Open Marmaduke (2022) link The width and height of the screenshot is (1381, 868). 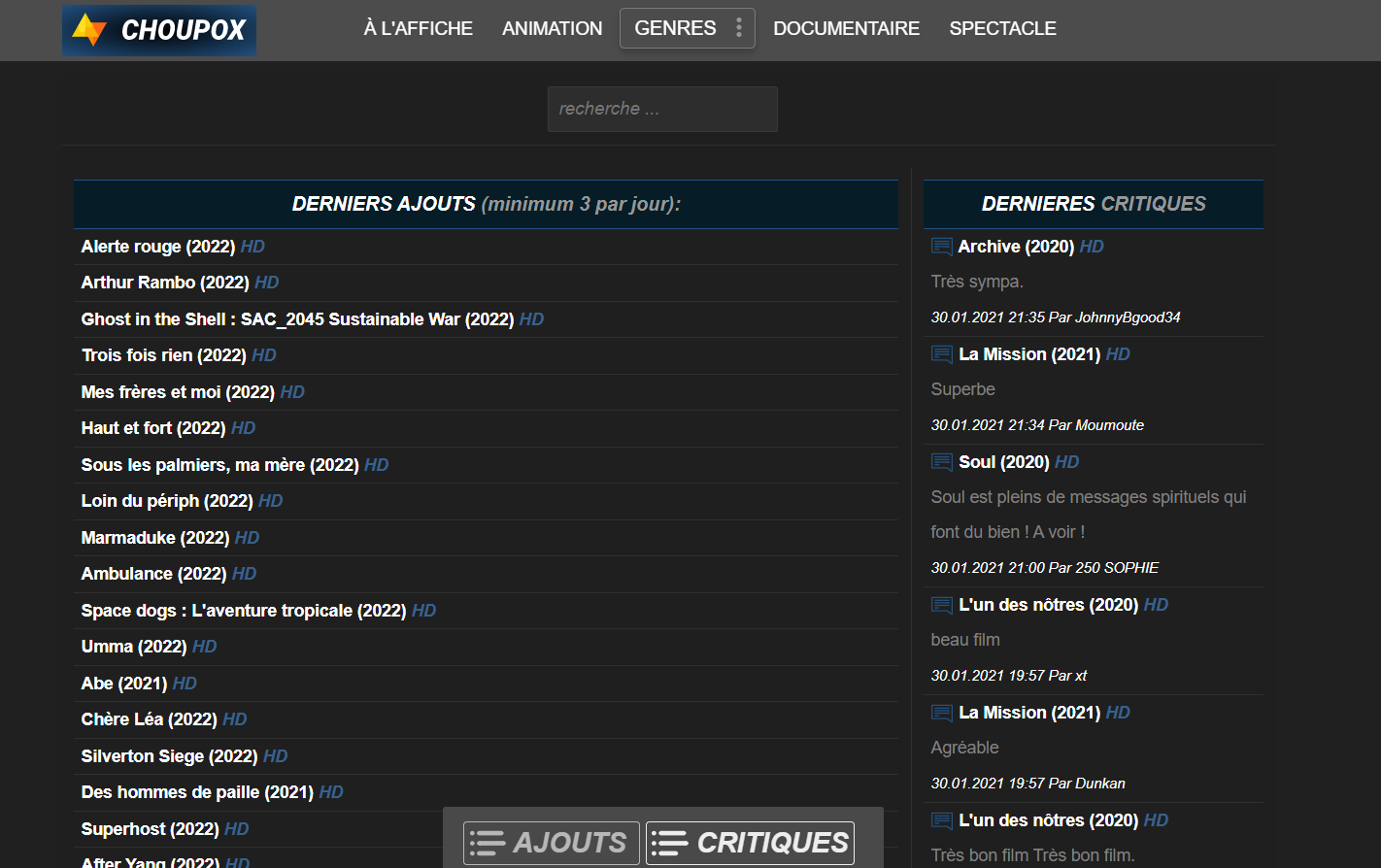155,538
